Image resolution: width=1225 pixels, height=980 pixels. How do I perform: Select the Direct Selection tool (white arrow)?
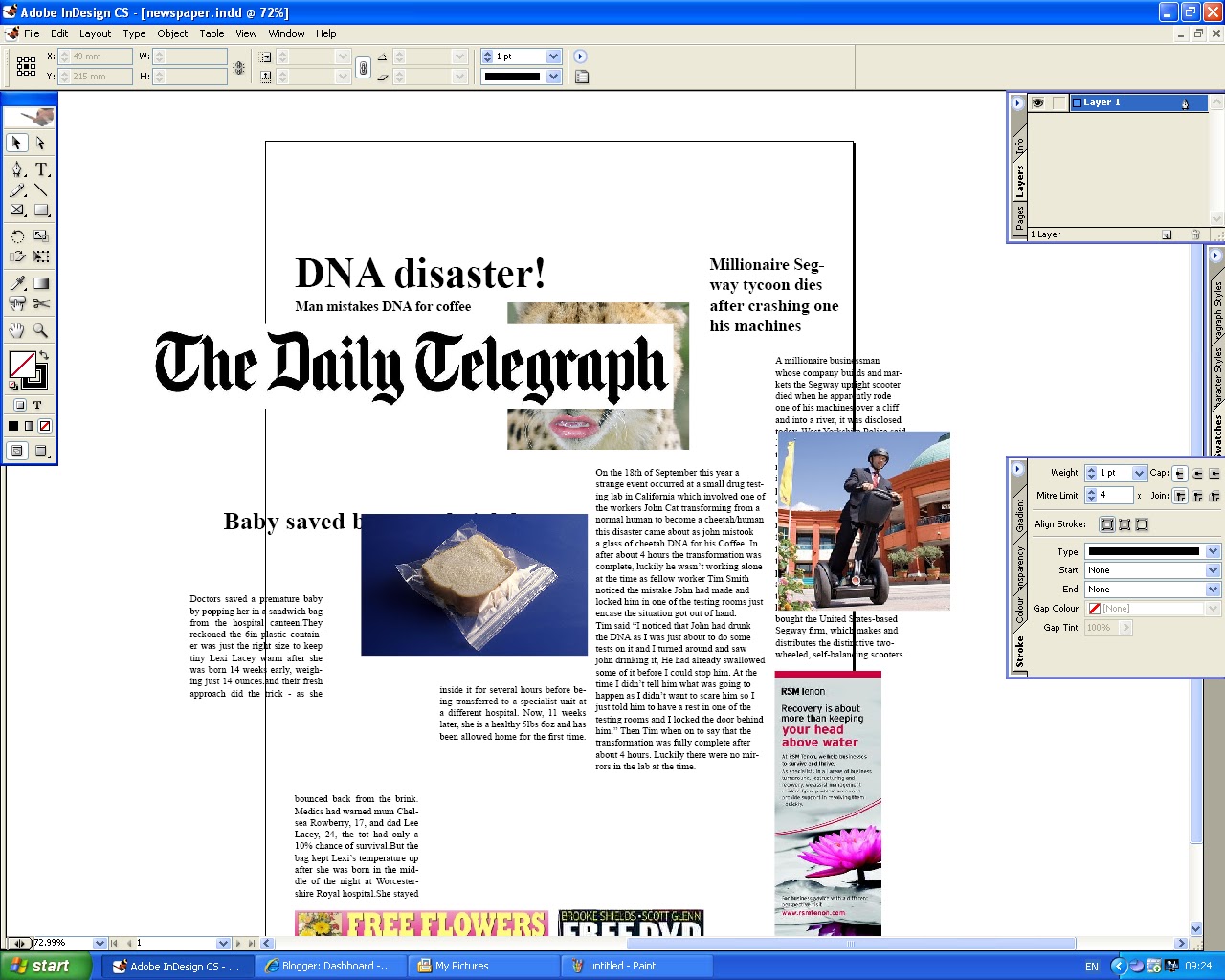40,143
